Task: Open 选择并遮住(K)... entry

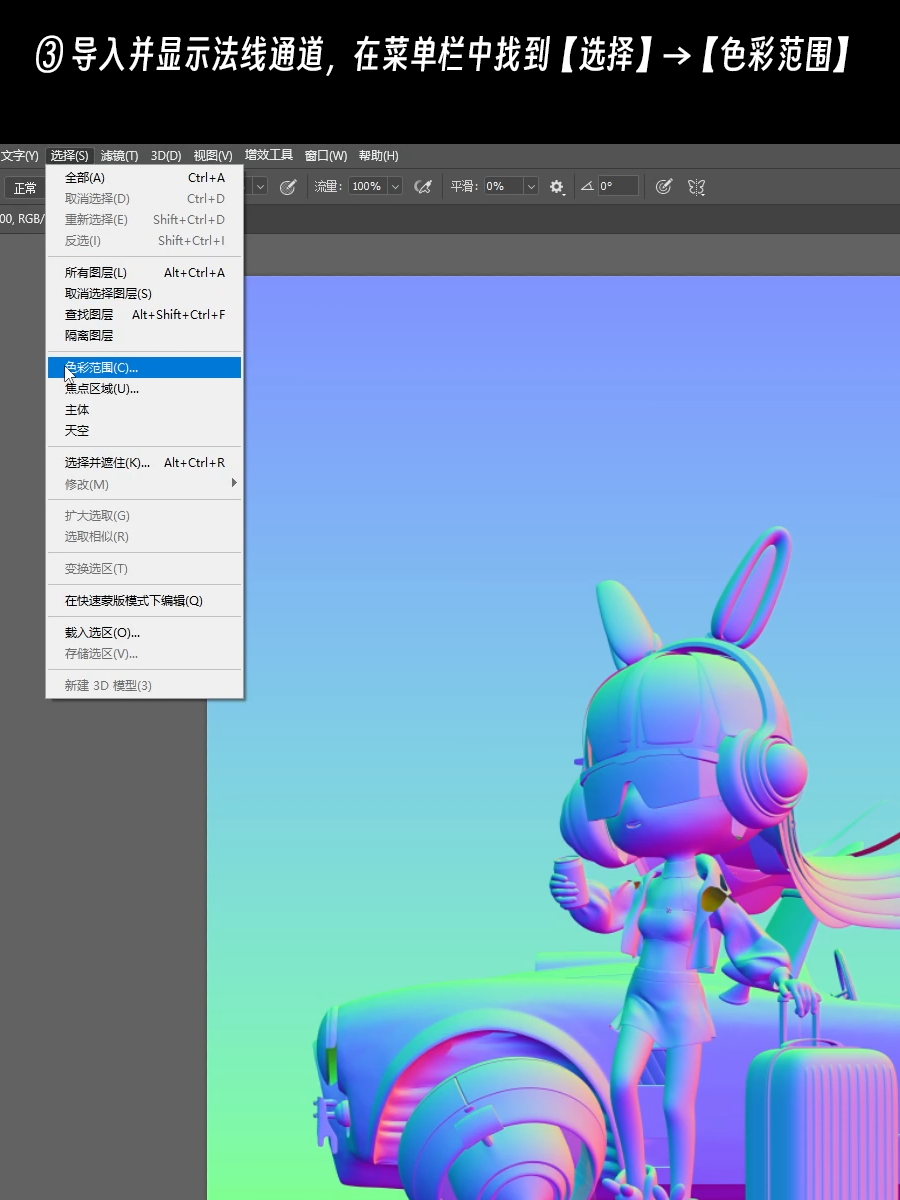Action: [144, 463]
